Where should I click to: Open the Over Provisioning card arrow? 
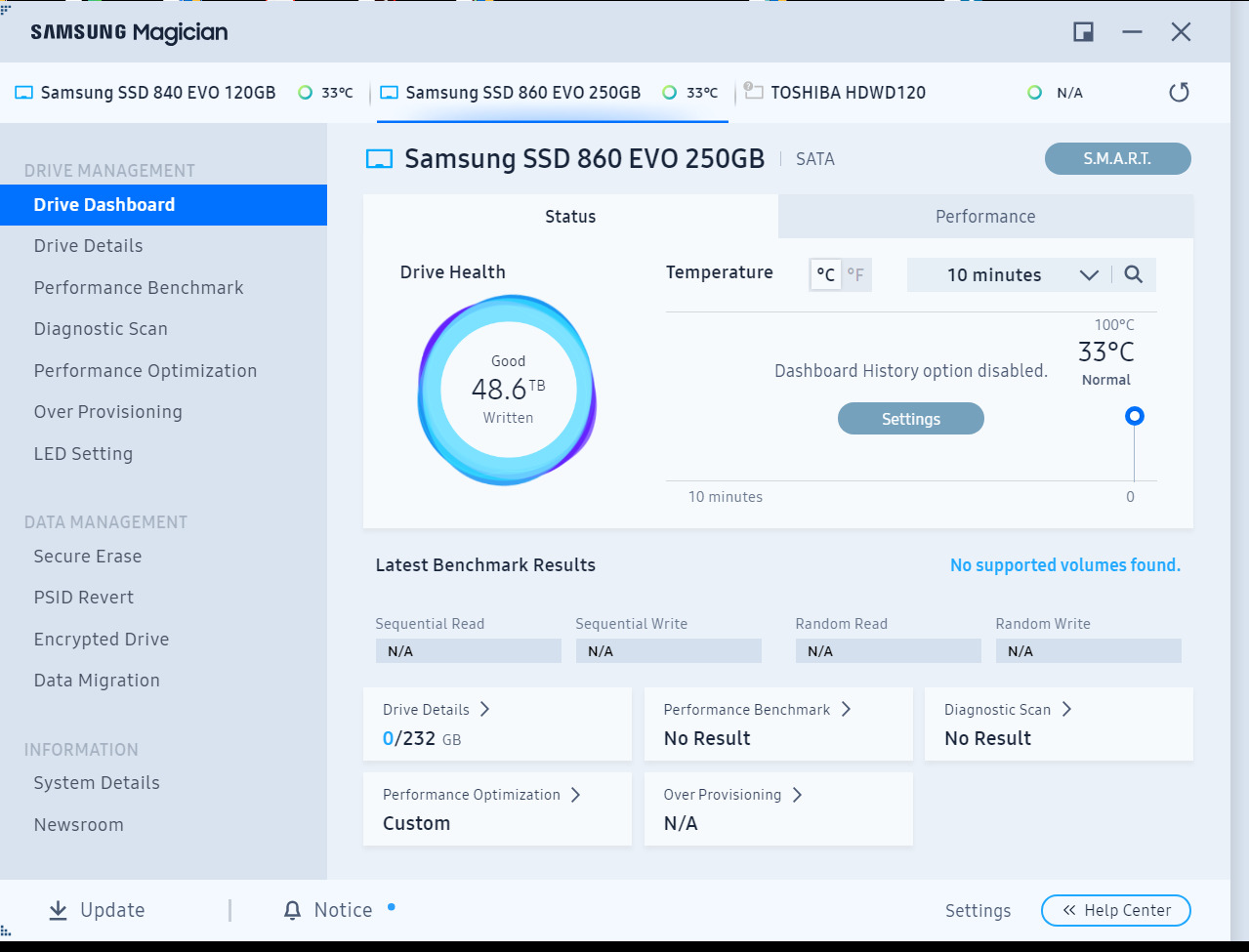[x=797, y=794]
